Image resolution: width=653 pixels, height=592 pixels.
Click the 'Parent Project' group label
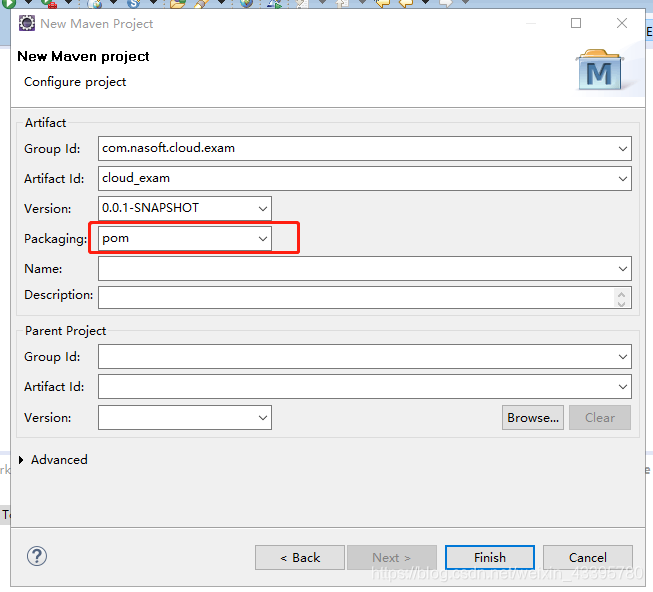click(65, 331)
